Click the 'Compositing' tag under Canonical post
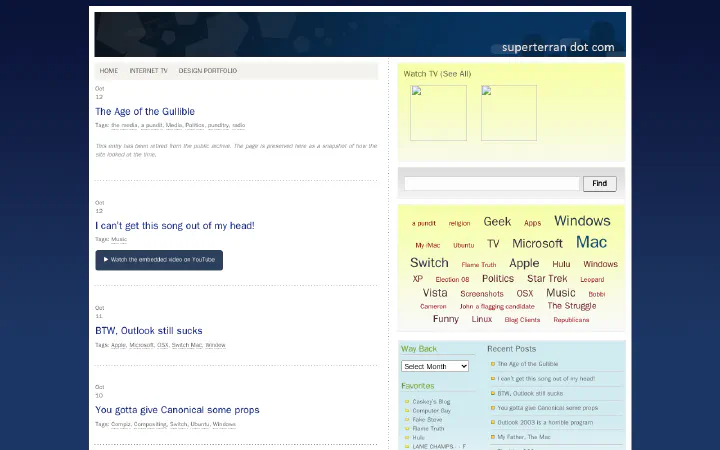Viewport: 720px width, 450px height. pos(150,424)
